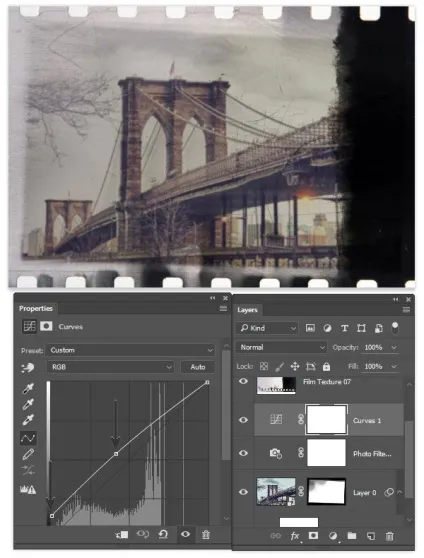This screenshot has height=558, width=424.
Task: Open the Properties panel menu
Action: pyautogui.click(x=223, y=309)
